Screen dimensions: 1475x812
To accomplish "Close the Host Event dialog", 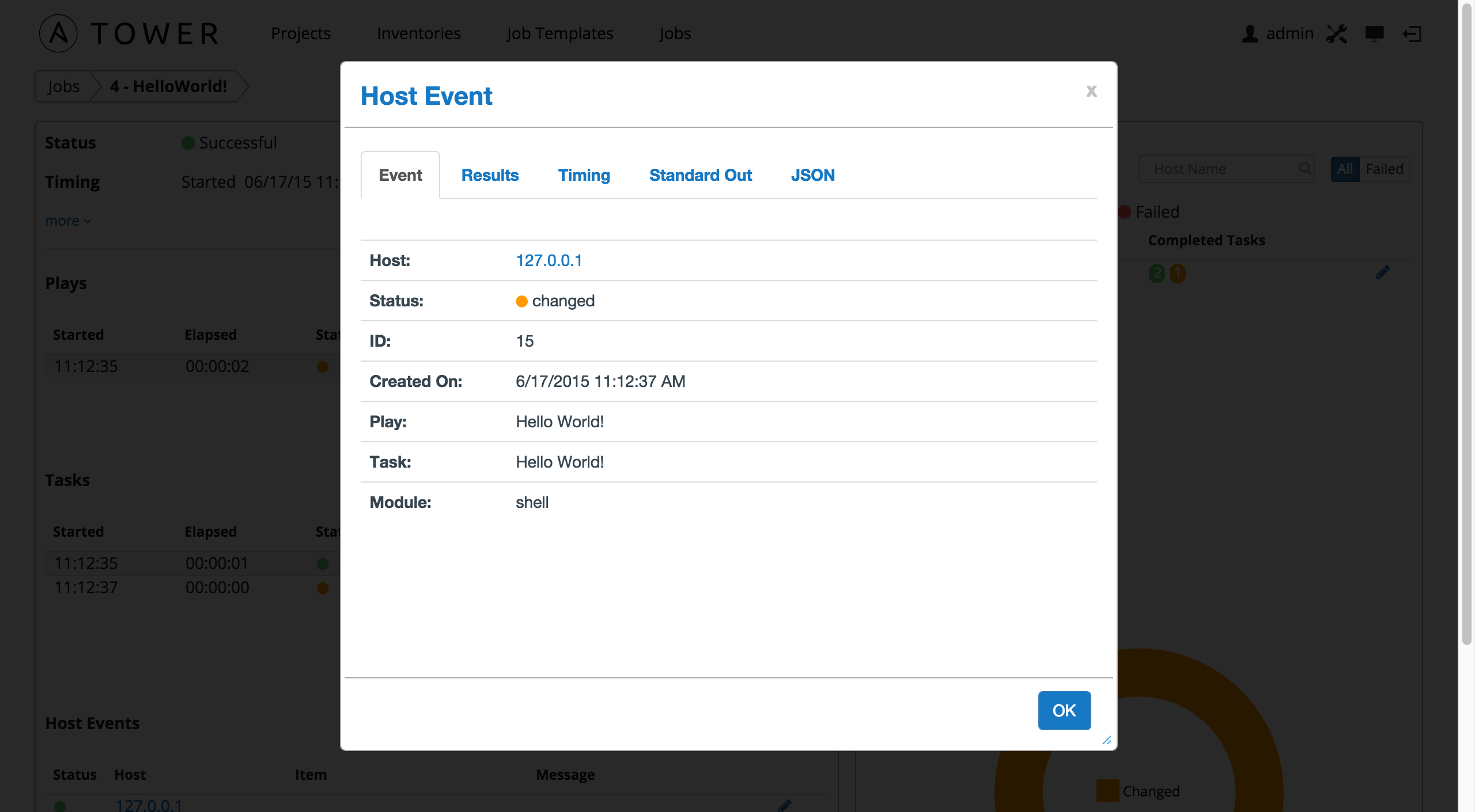I will tap(1091, 91).
